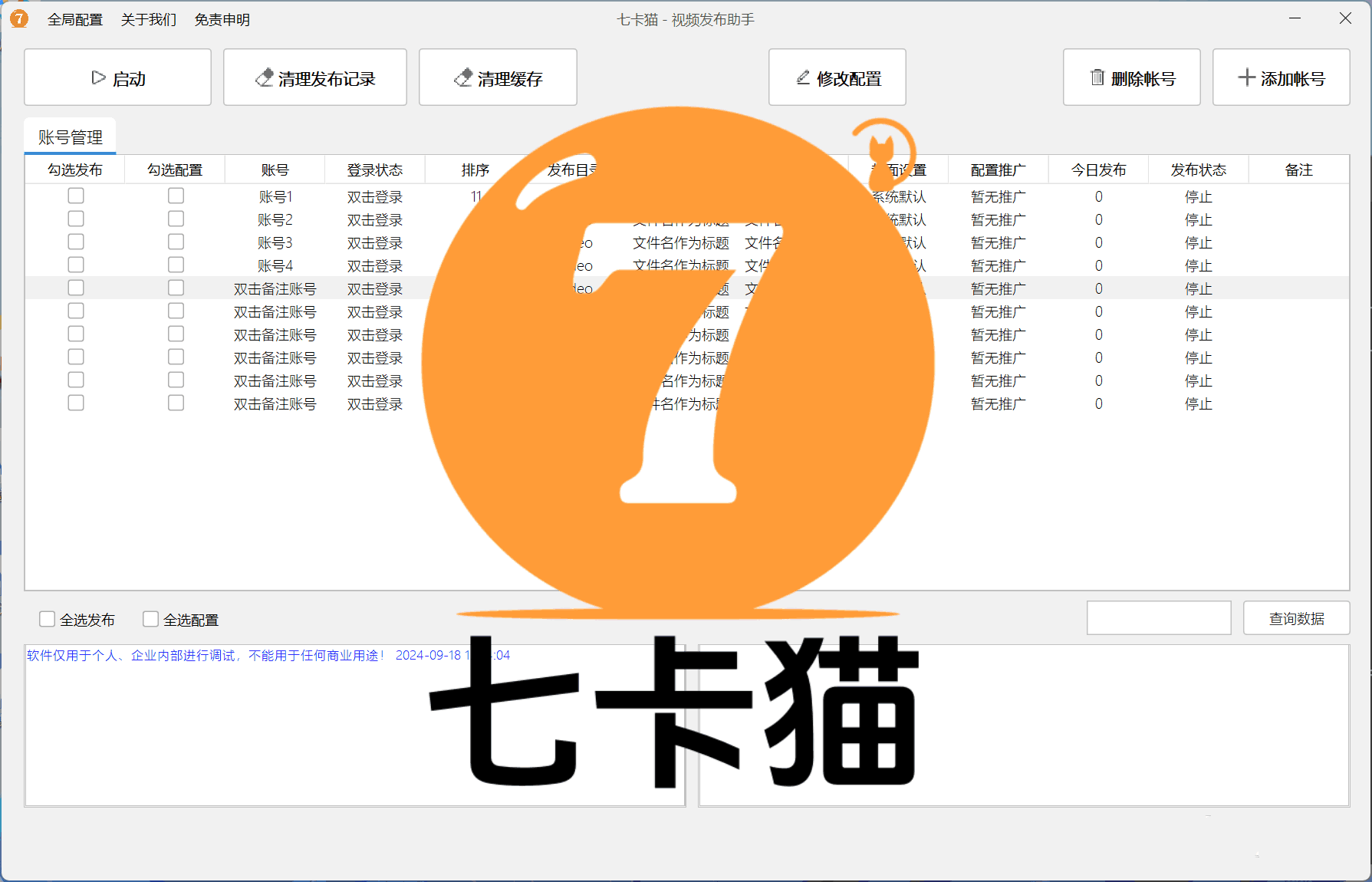Enable the 全选配置 checkbox

tap(151, 619)
